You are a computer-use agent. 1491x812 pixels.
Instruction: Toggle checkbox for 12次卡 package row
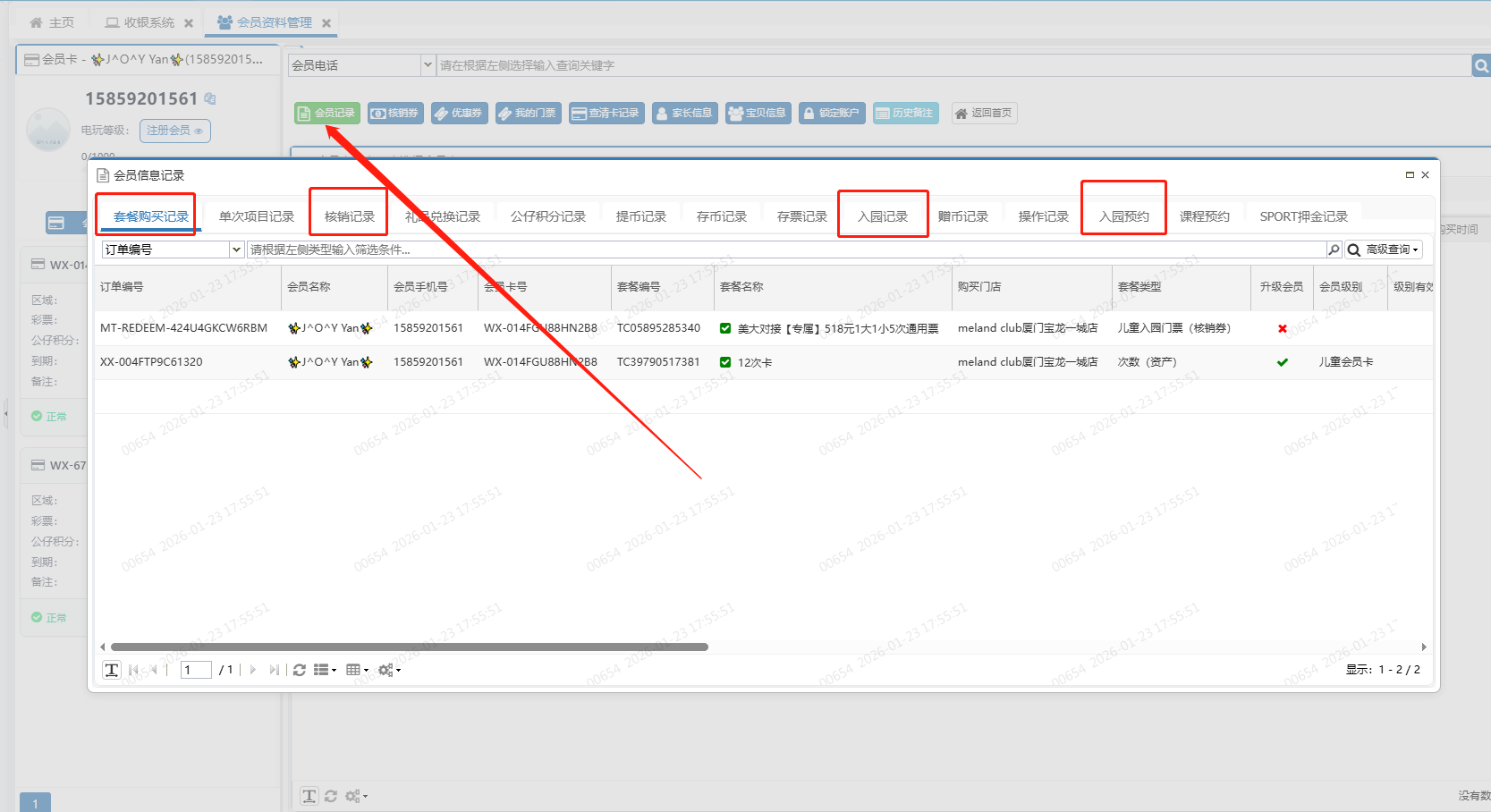(725, 362)
